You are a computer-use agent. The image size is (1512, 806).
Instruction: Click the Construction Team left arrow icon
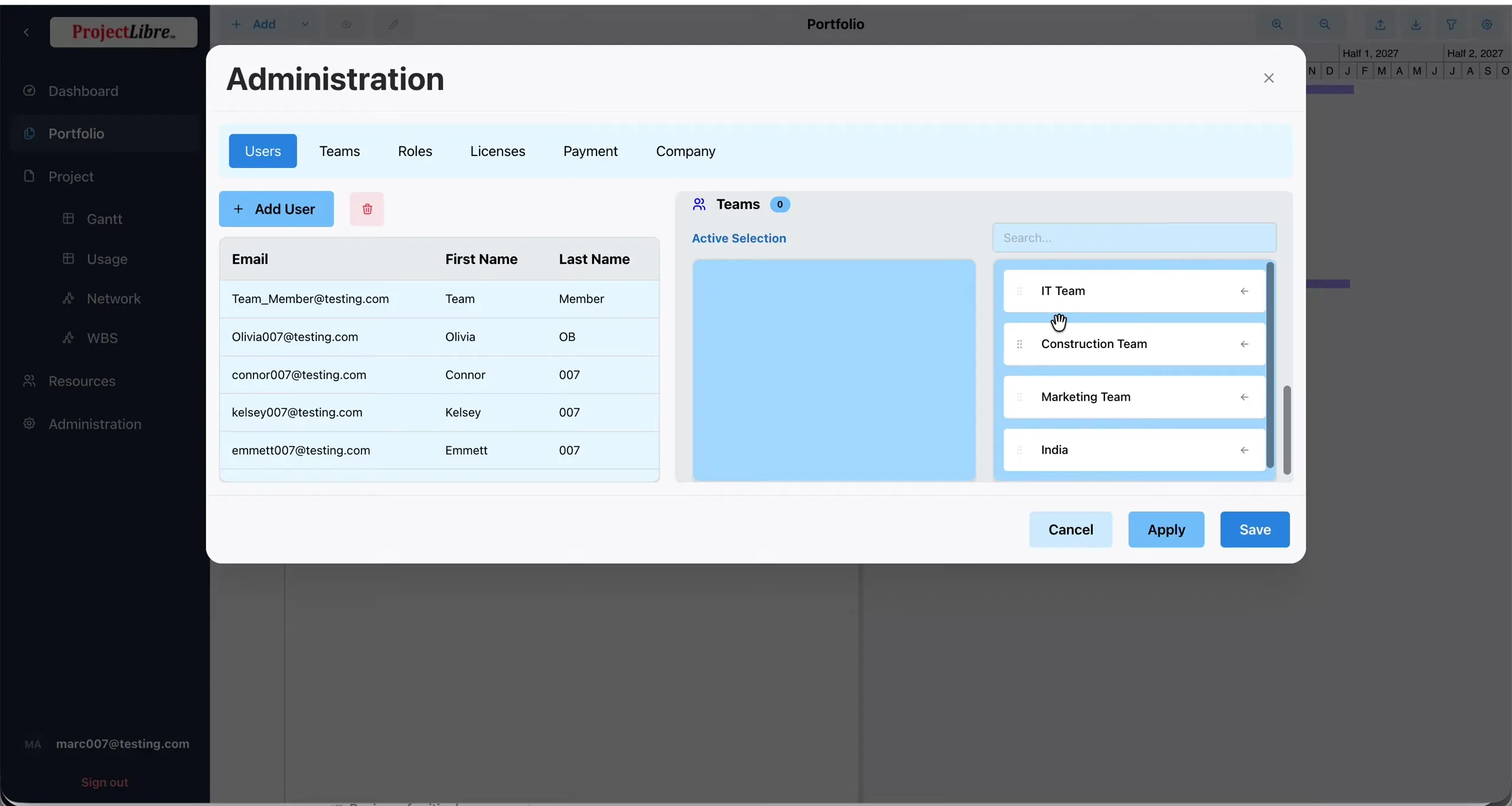(1244, 344)
